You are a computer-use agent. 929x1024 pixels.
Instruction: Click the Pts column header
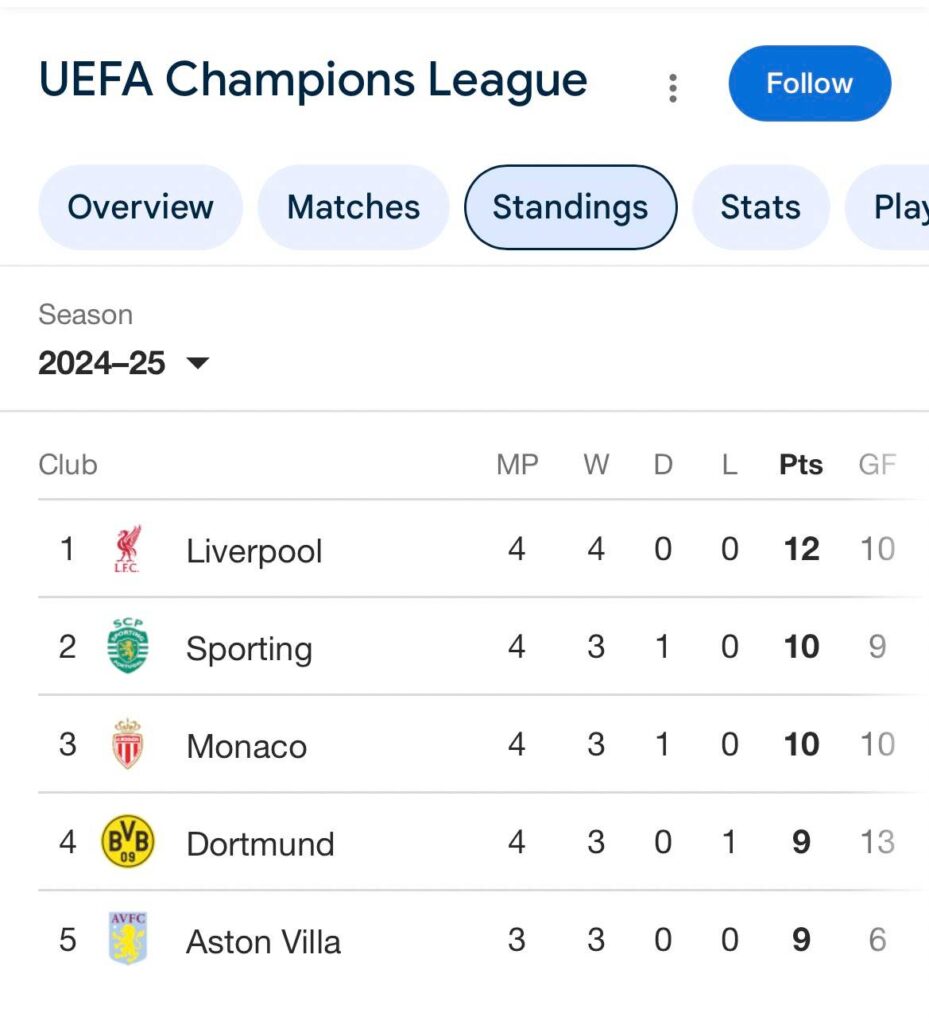tap(801, 465)
